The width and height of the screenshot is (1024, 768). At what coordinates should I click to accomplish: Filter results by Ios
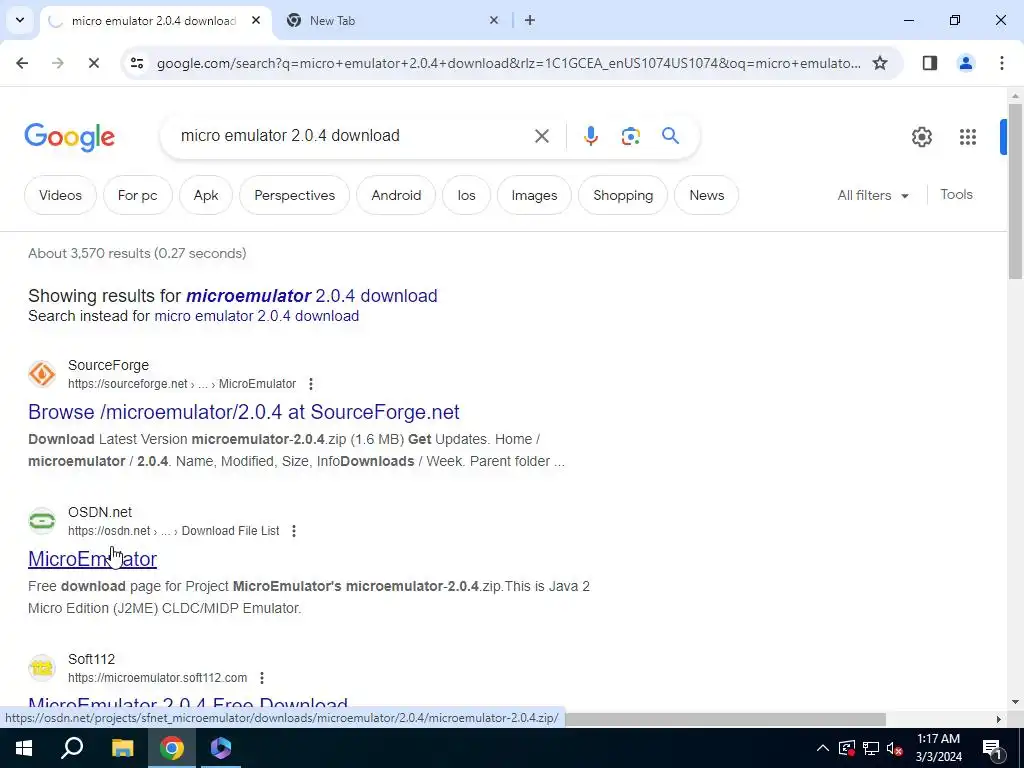[x=466, y=195]
